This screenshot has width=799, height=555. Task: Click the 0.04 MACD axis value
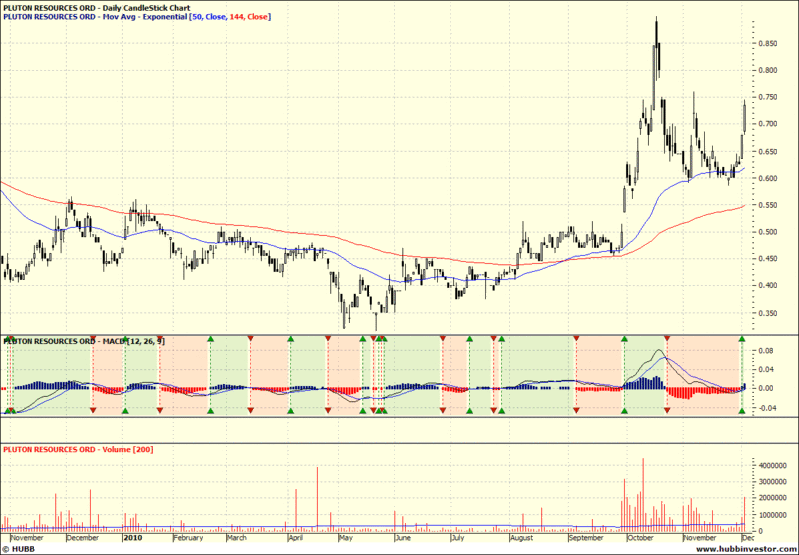click(765, 369)
